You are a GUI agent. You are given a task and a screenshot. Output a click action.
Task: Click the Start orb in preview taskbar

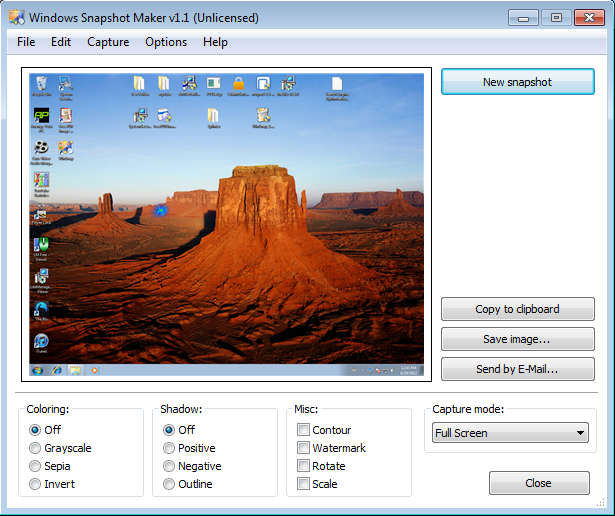point(37,370)
